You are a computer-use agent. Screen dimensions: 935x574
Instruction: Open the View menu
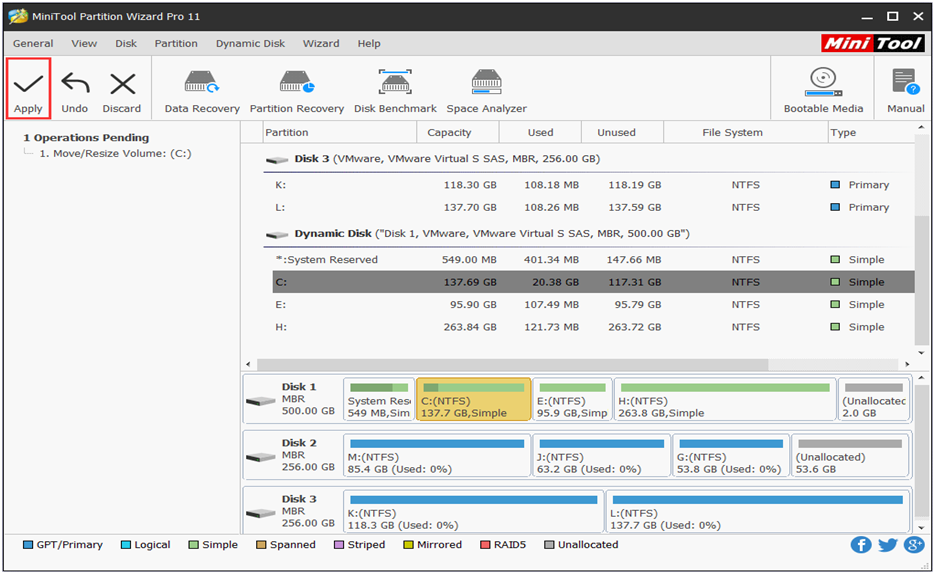tap(84, 44)
